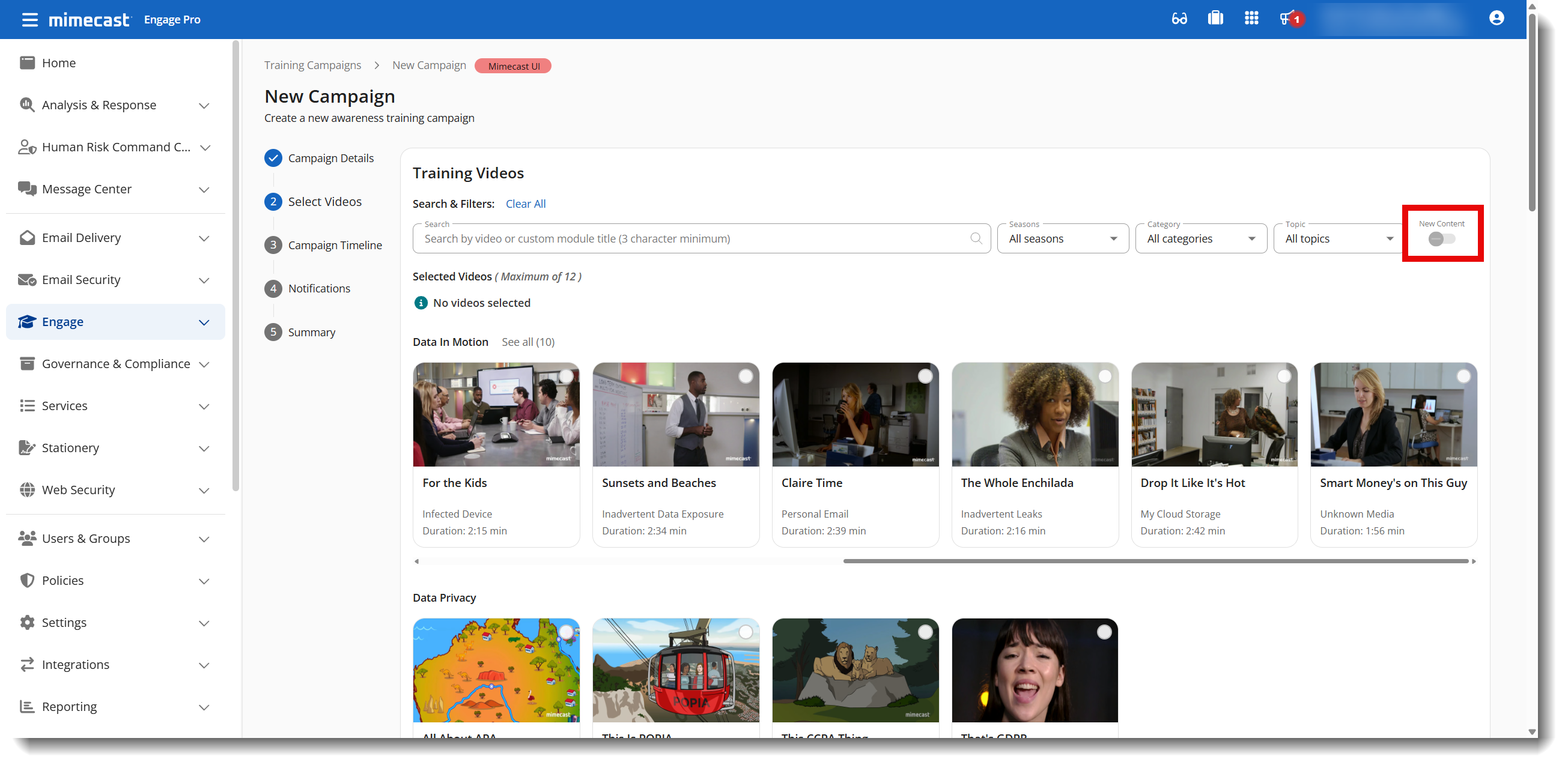This screenshot has width=1568, height=768.
Task: Expand Message Center chevron
Action: [x=204, y=189]
